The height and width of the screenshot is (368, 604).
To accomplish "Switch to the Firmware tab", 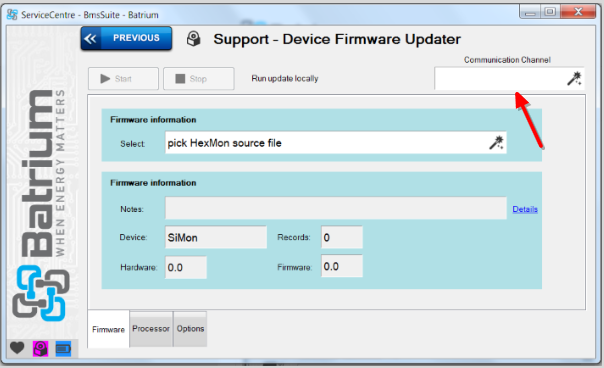I will click(108, 329).
